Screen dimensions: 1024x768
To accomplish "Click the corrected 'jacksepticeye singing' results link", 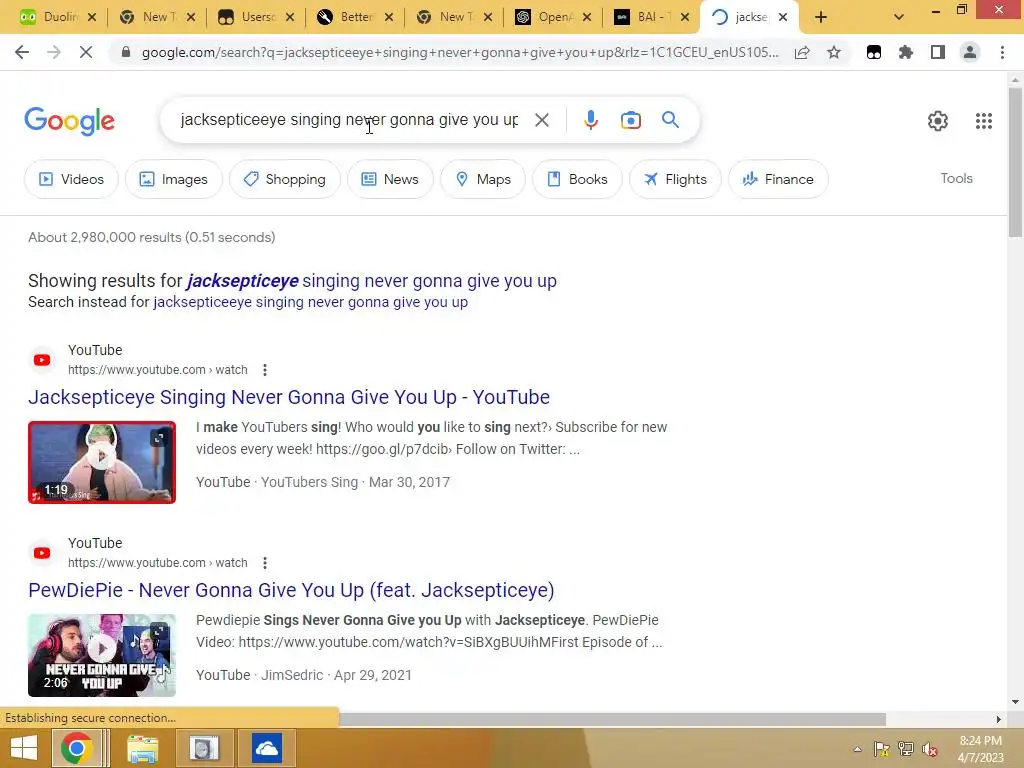I will pyautogui.click(x=372, y=281).
